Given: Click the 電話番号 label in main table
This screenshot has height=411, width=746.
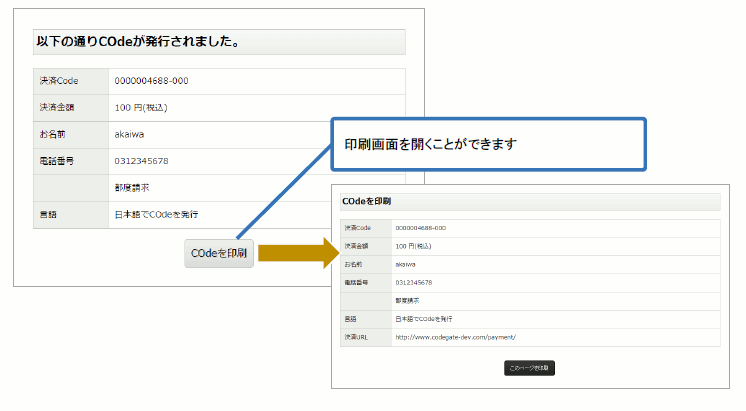Looking at the screenshot, I should (x=57, y=161).
